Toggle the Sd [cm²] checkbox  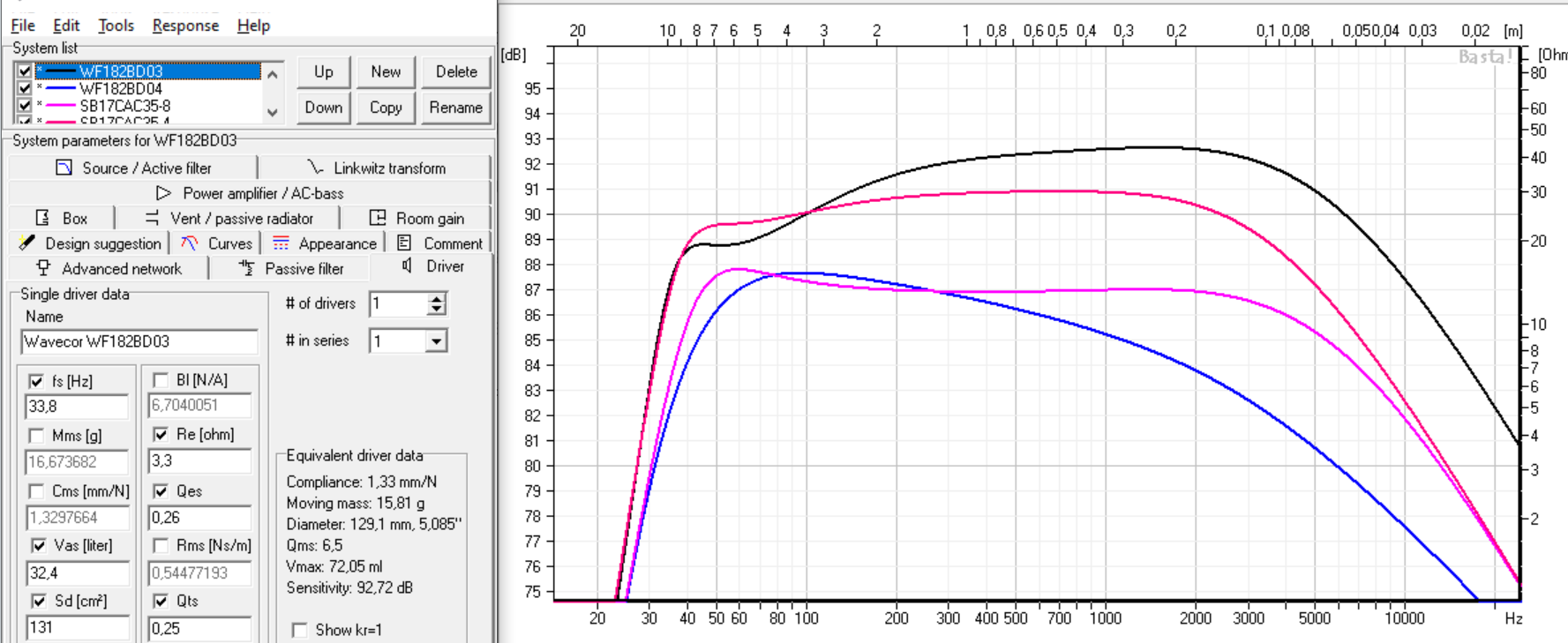click(x=39, y=601)
